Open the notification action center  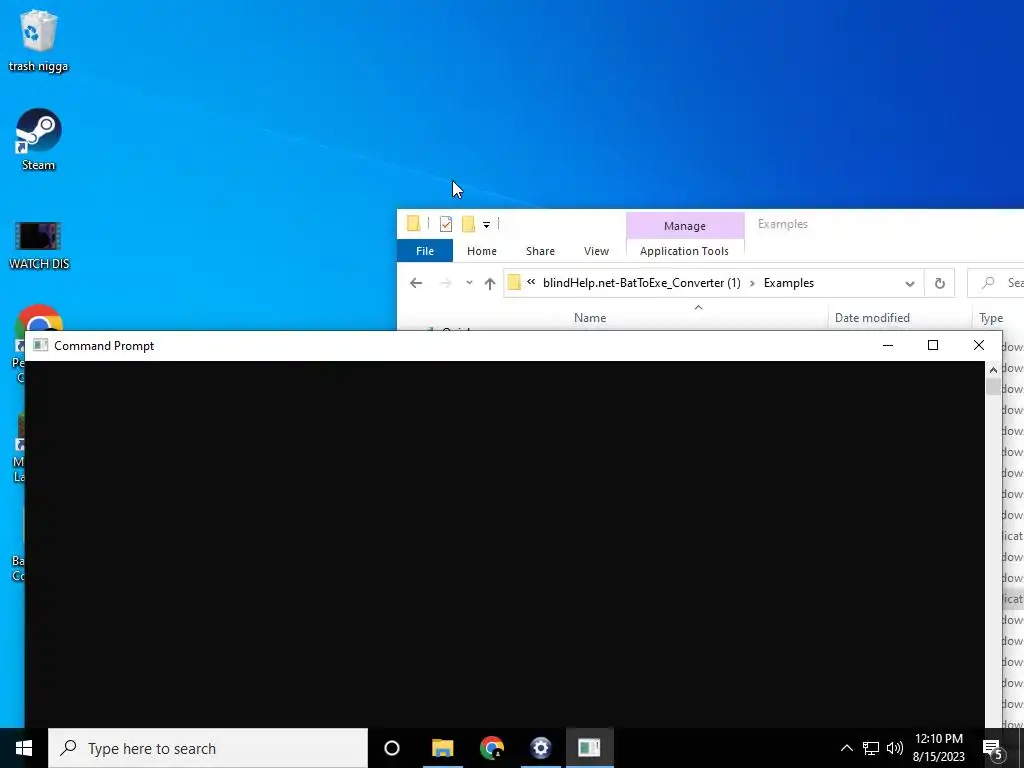[993, 749]
